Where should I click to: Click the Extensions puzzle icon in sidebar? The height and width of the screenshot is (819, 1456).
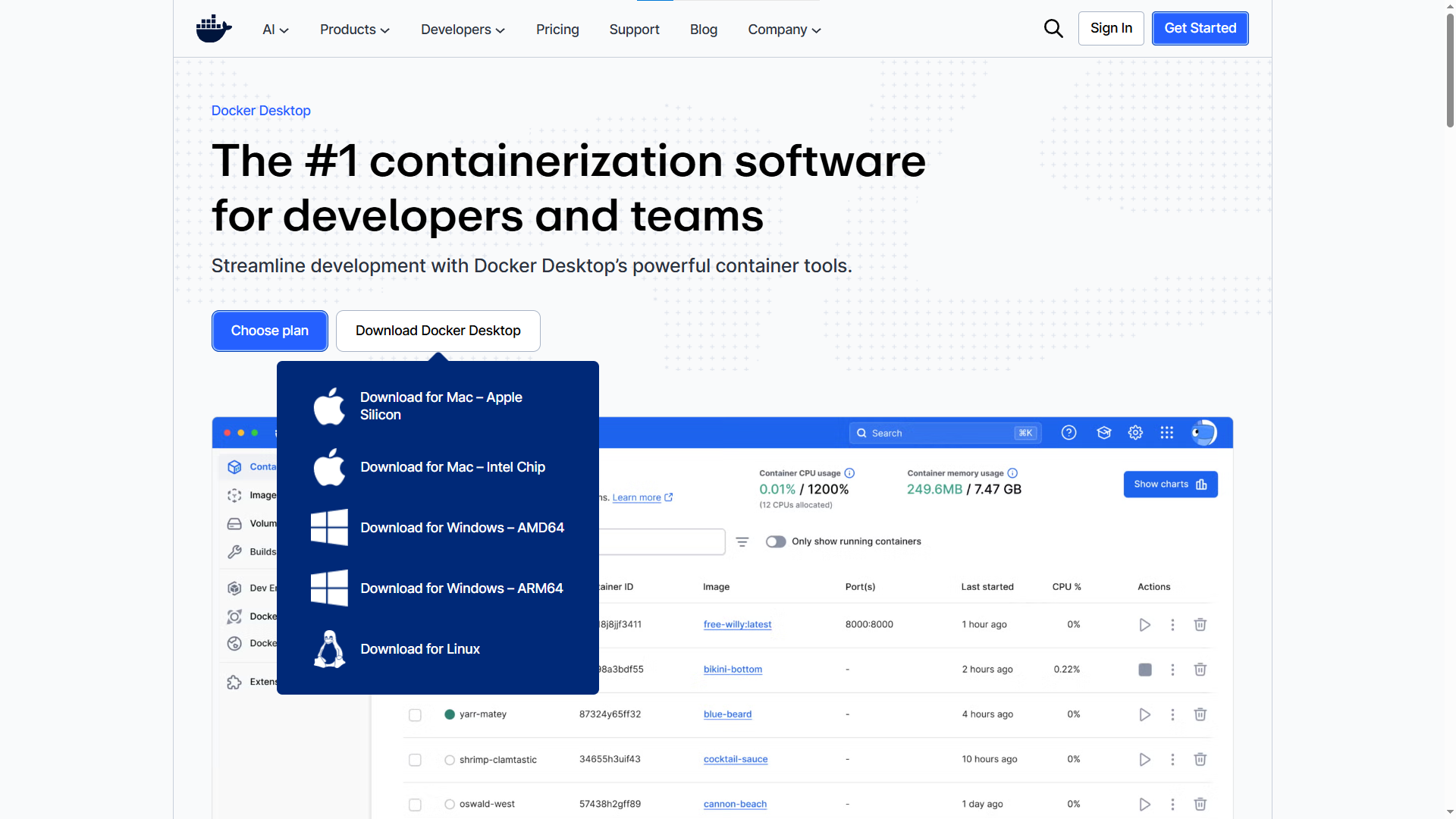234,682
